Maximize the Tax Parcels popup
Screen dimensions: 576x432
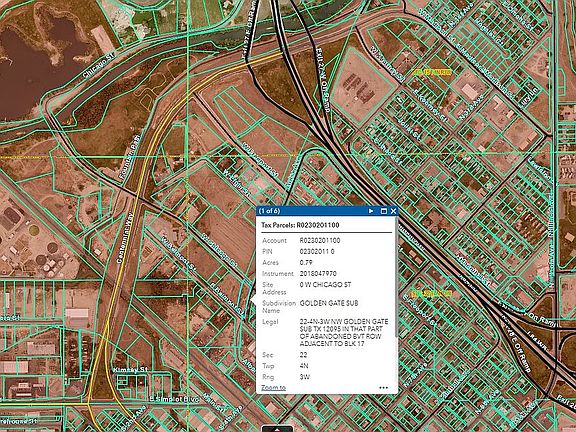[x=384, y=211]
